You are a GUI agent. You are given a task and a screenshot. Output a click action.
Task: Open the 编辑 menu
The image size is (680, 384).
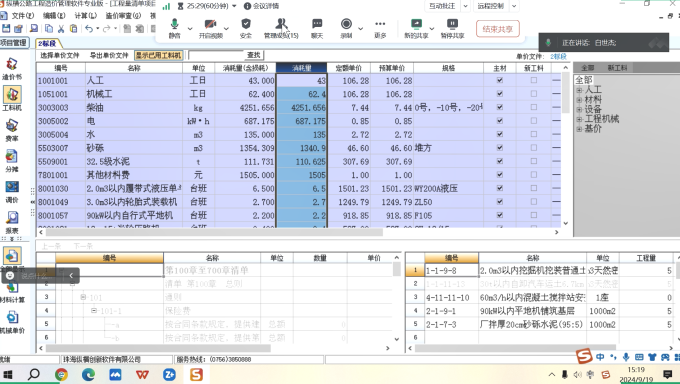pyautogui.click(x=54, y=16)
